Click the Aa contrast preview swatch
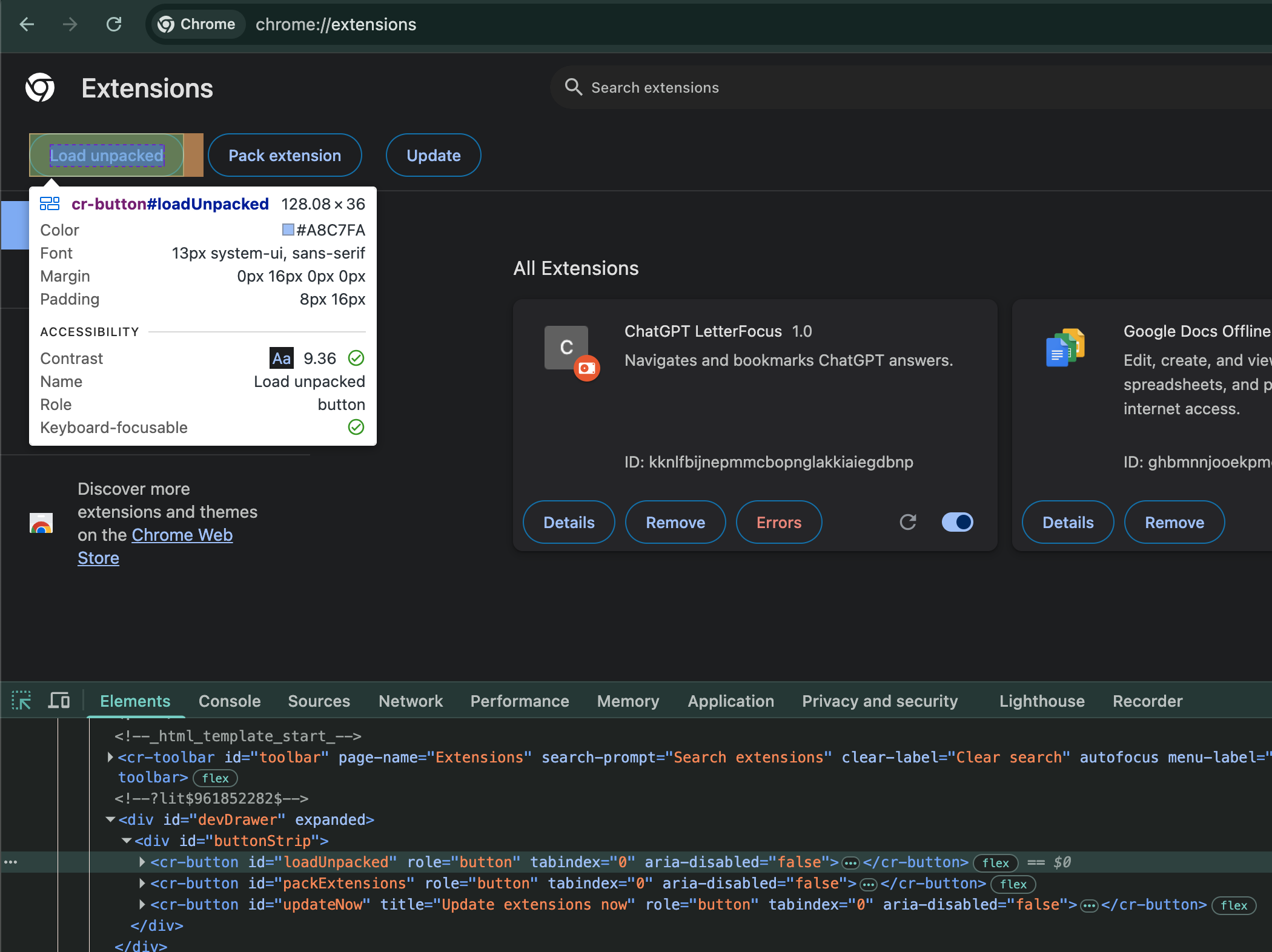The height and width of the screenshot is (952, 1272). coord(282,358)
